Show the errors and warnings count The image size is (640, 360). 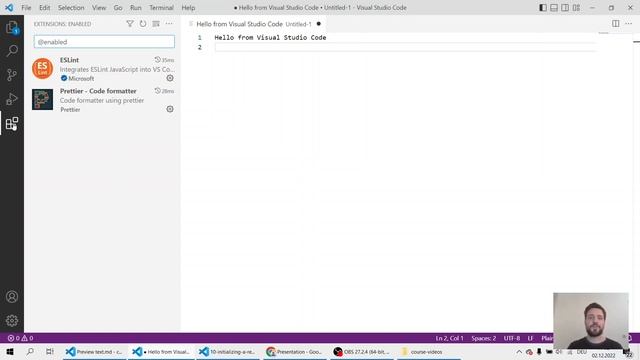[20, 338]
